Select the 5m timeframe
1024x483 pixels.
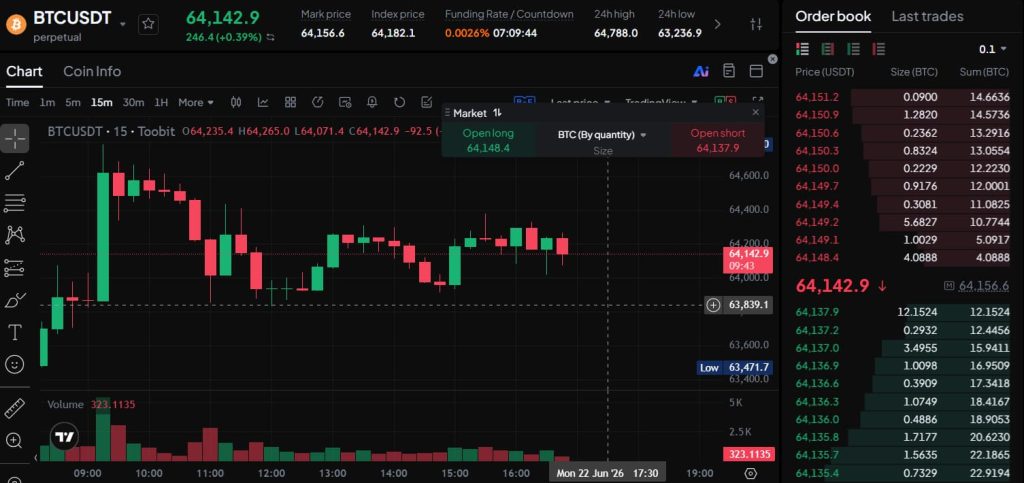click(73, 102)
